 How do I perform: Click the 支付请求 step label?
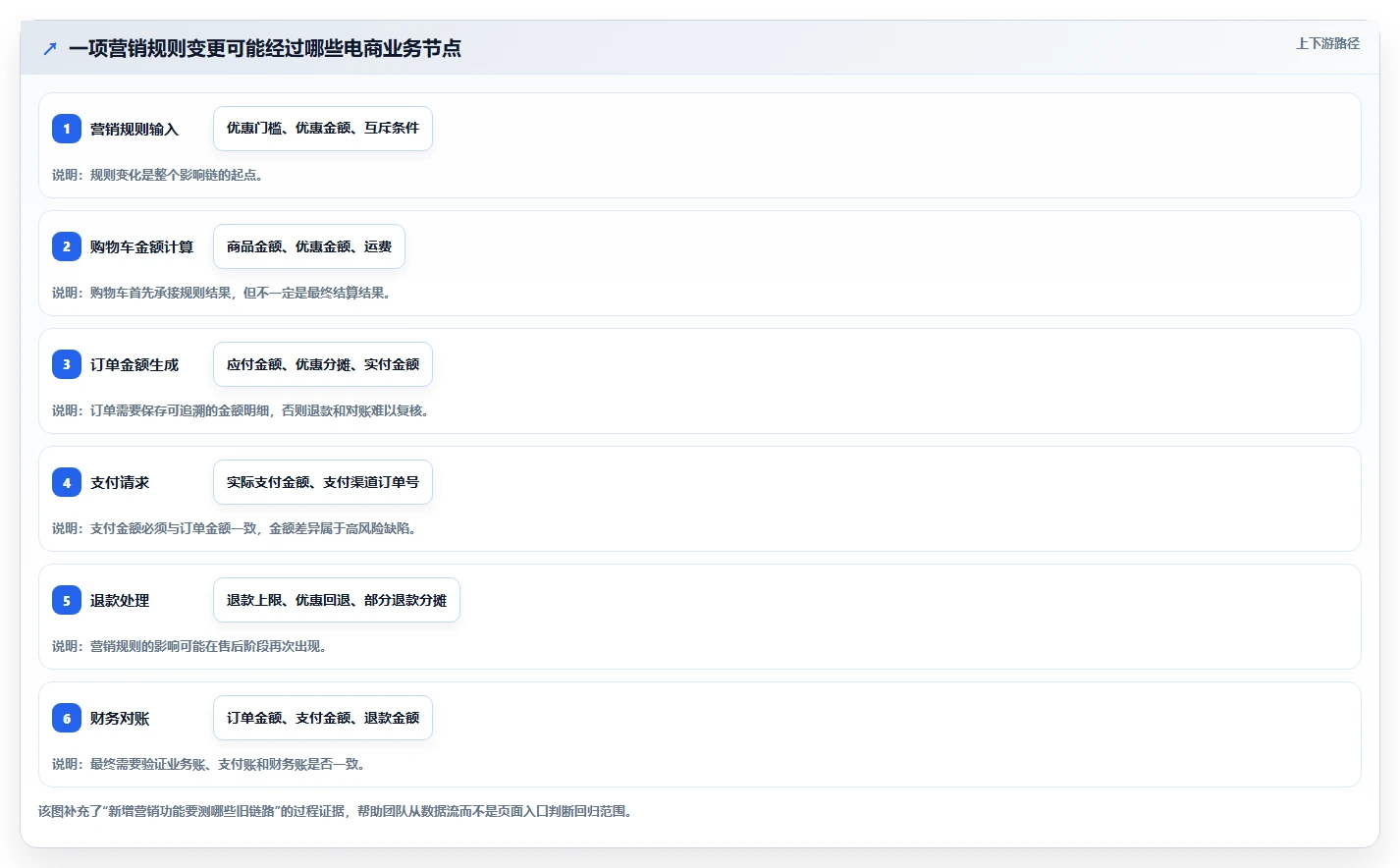pyautogui.click(x=120, y=482)
